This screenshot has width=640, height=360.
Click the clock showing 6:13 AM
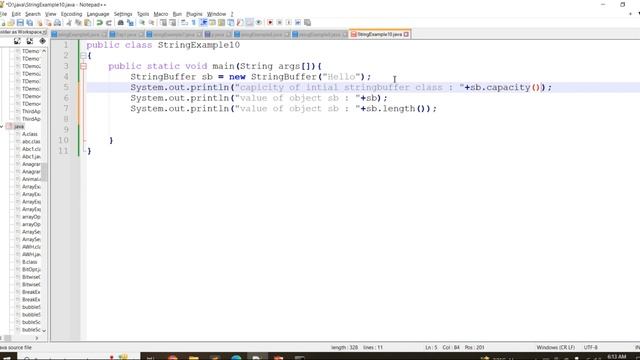pos(616,357)
